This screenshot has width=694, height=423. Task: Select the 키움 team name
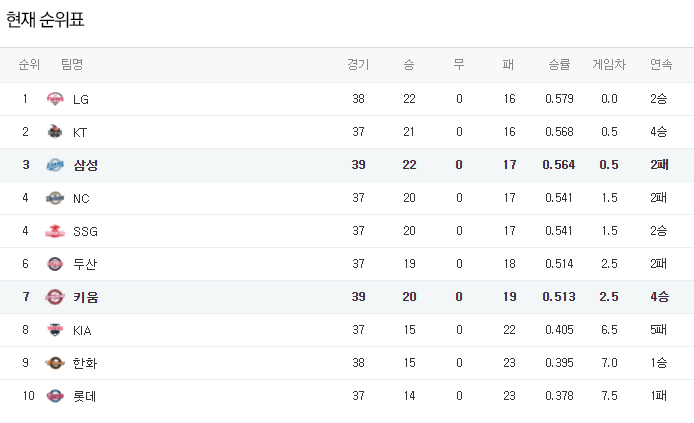click(x=85, y=297)
